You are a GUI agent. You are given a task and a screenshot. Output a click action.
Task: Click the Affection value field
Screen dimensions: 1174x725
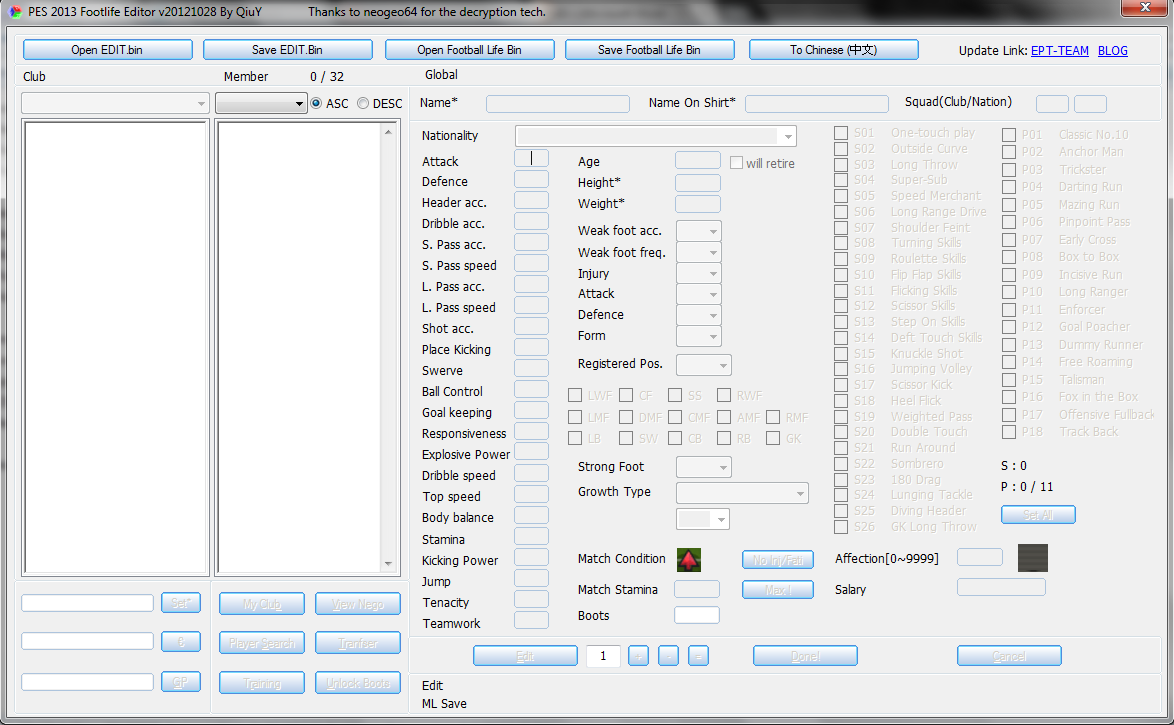[x=980, y=556]
